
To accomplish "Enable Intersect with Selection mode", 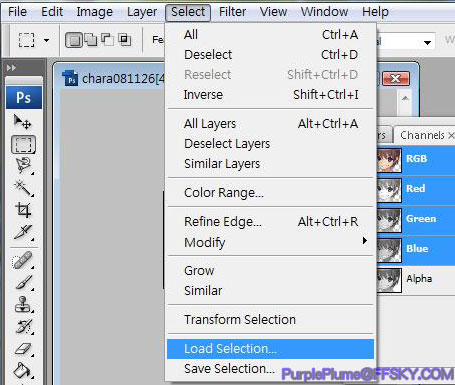I will 125,40.
